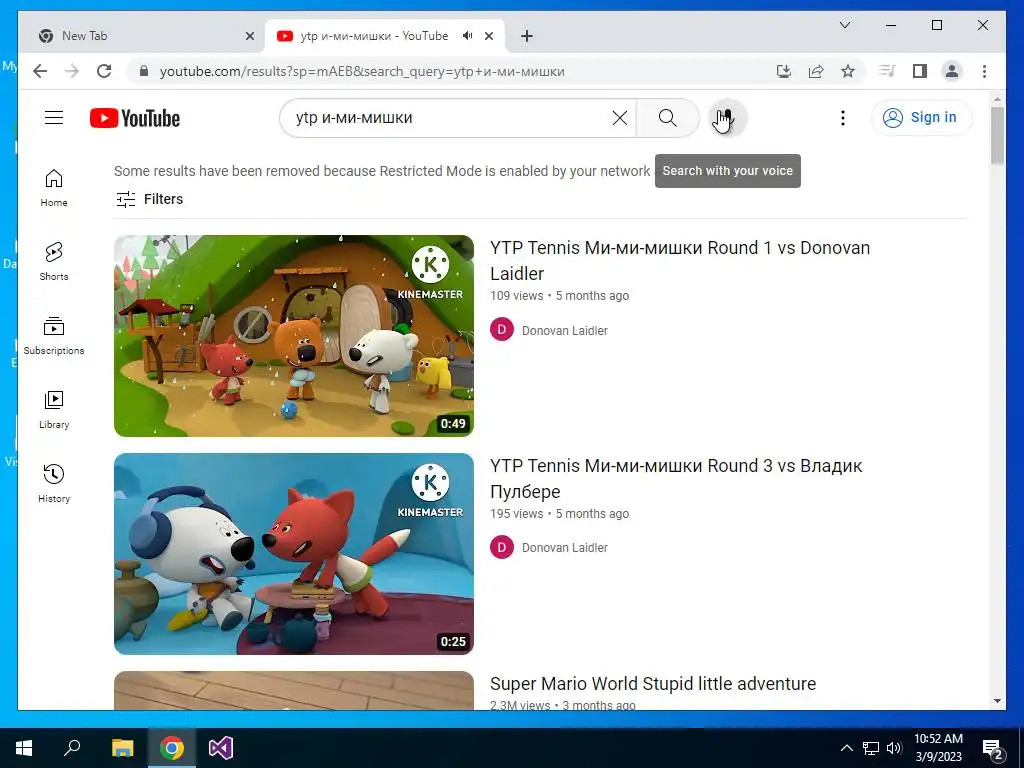This screenshot has width=1024, height=768.
Task: Open the taskbar clock showing 10:52 AM
Action: [x=938, y=748]
